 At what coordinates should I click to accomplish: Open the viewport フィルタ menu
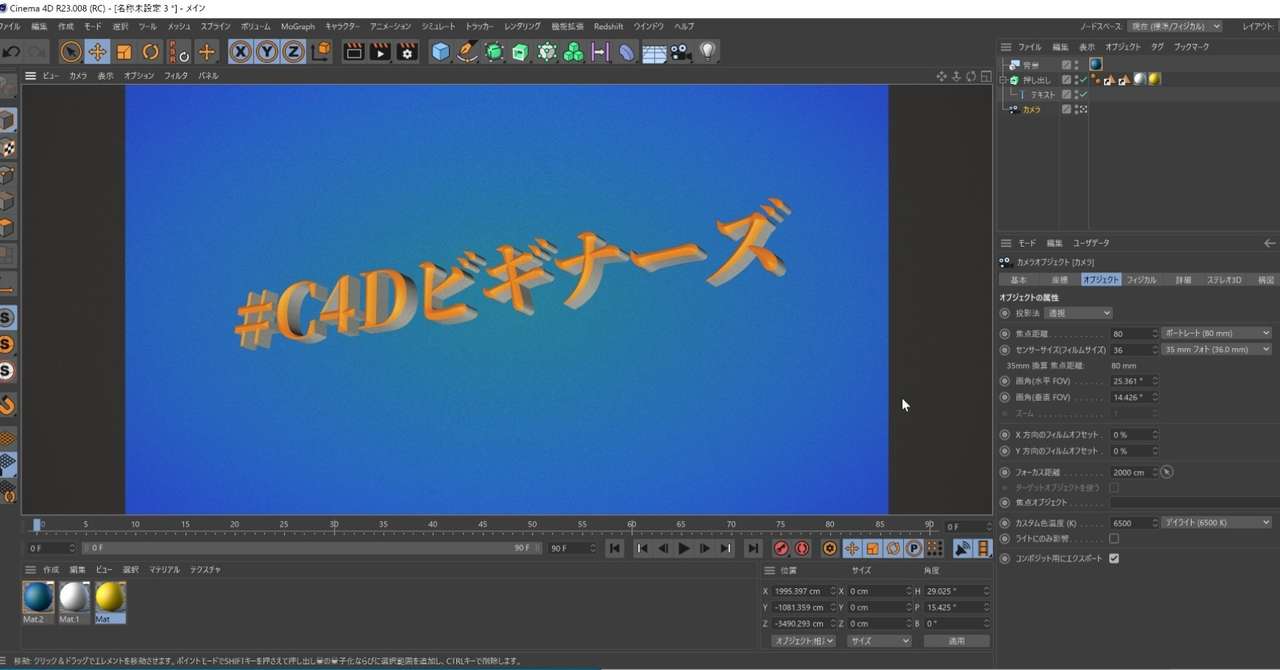click(176, 76)
